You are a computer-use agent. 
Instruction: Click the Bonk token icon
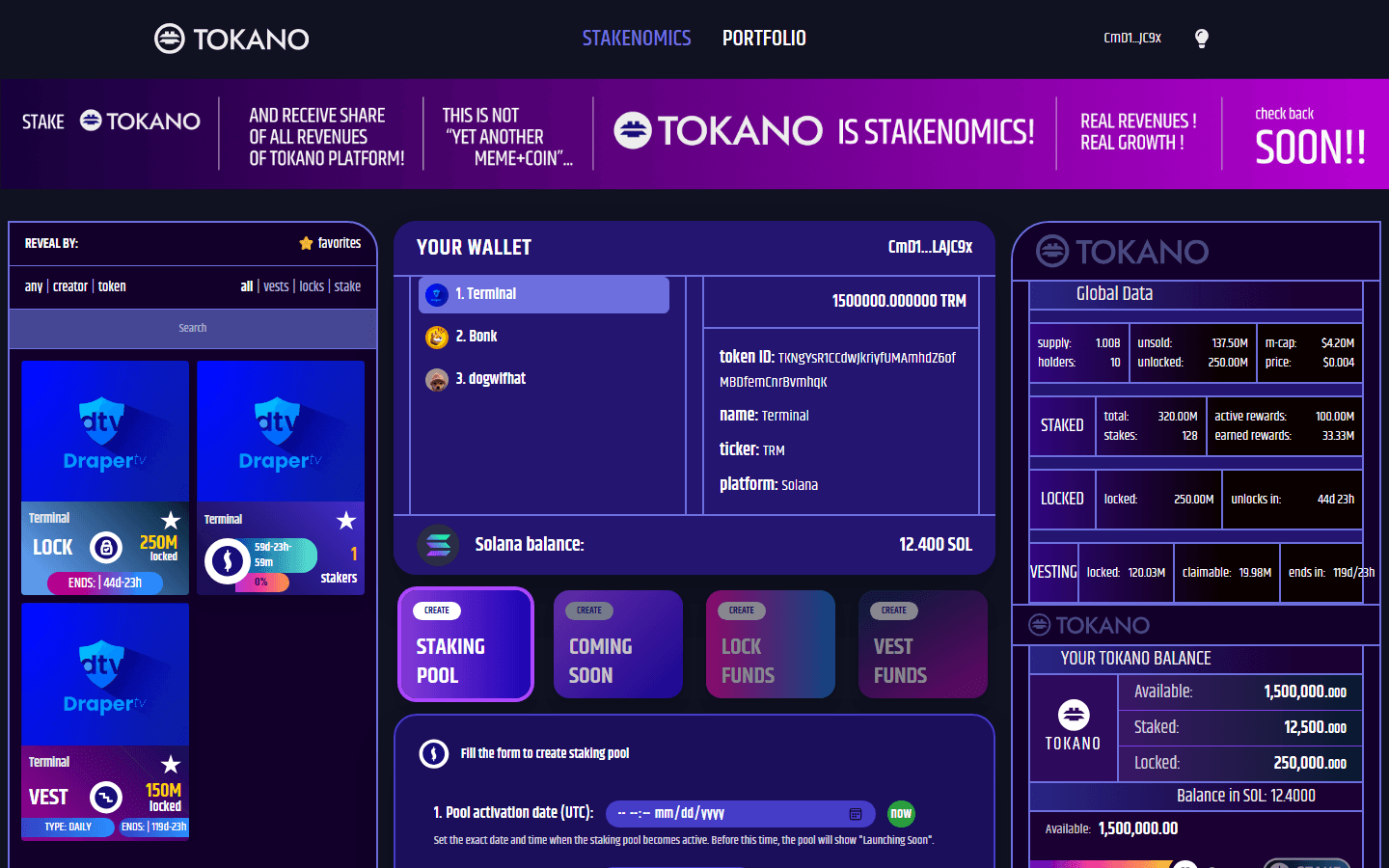tap(437, 337)
